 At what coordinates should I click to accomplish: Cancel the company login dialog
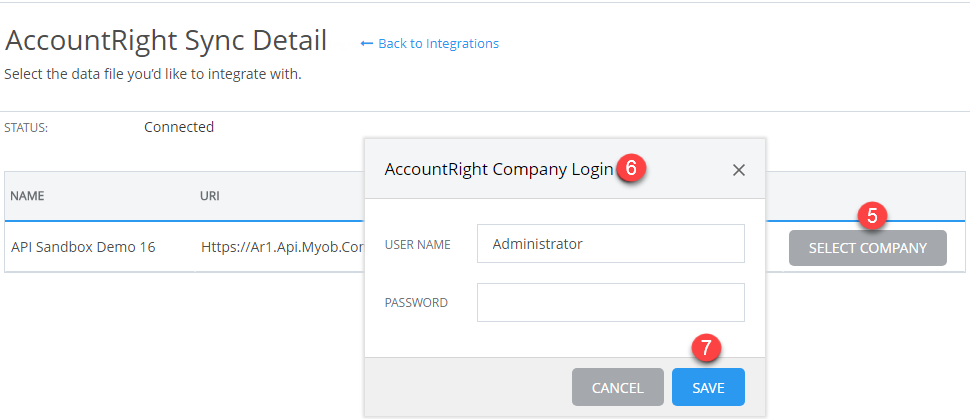tap(617, 387)
